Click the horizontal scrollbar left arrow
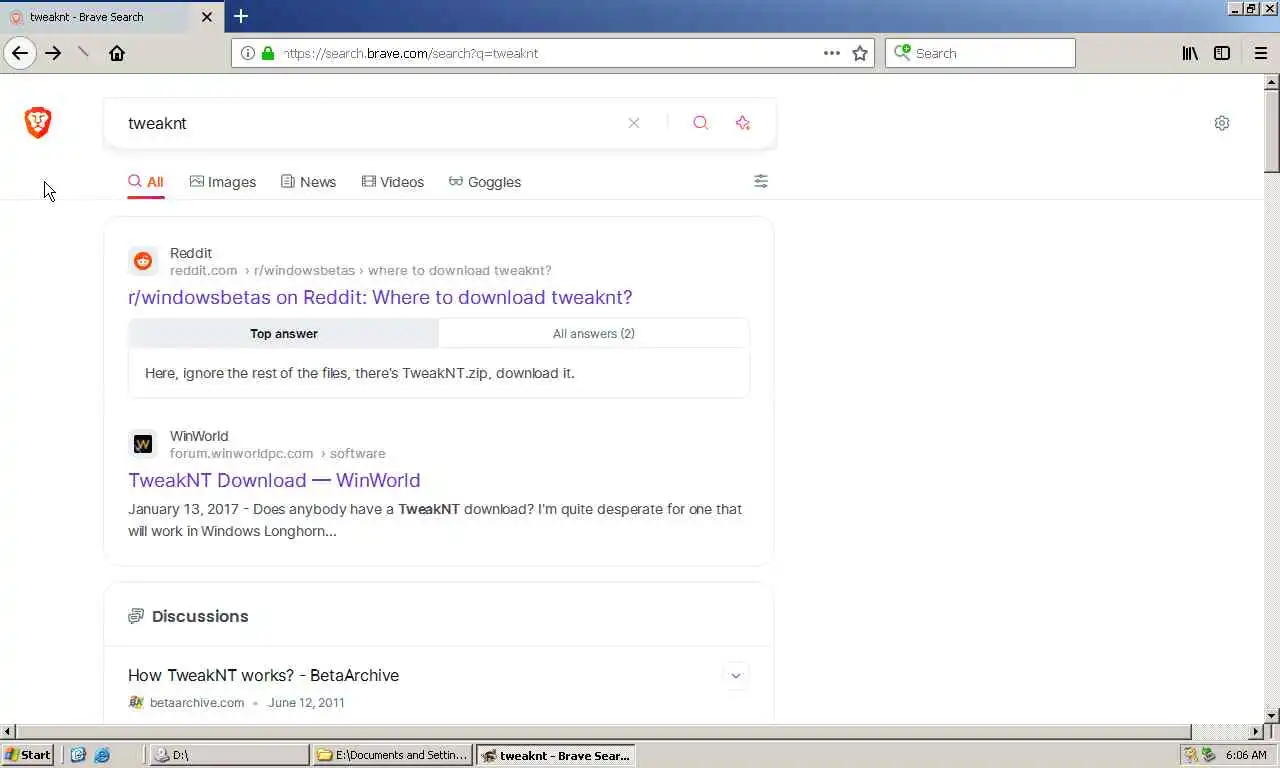Viewport: 1280px width, 768px height. point(8,732)
